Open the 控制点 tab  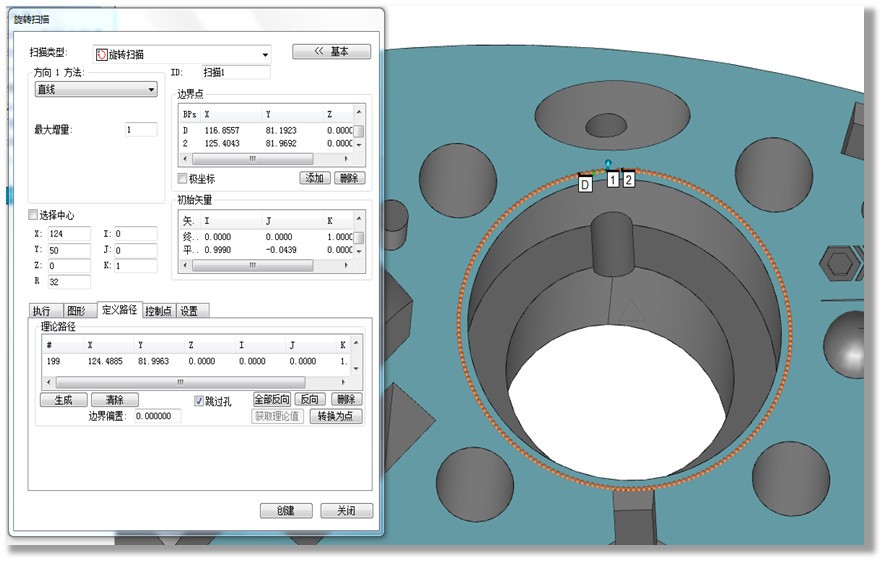(159, 311)
